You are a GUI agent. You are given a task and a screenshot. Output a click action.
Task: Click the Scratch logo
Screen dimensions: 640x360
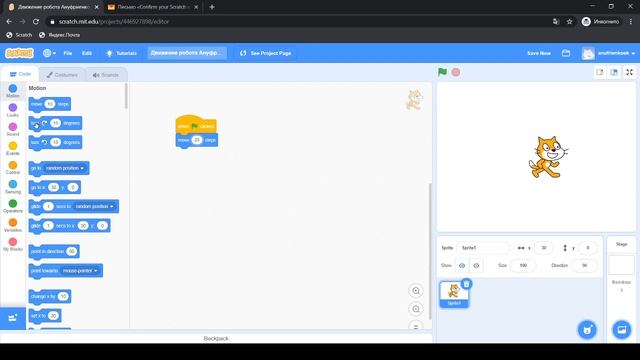(19, 53)
